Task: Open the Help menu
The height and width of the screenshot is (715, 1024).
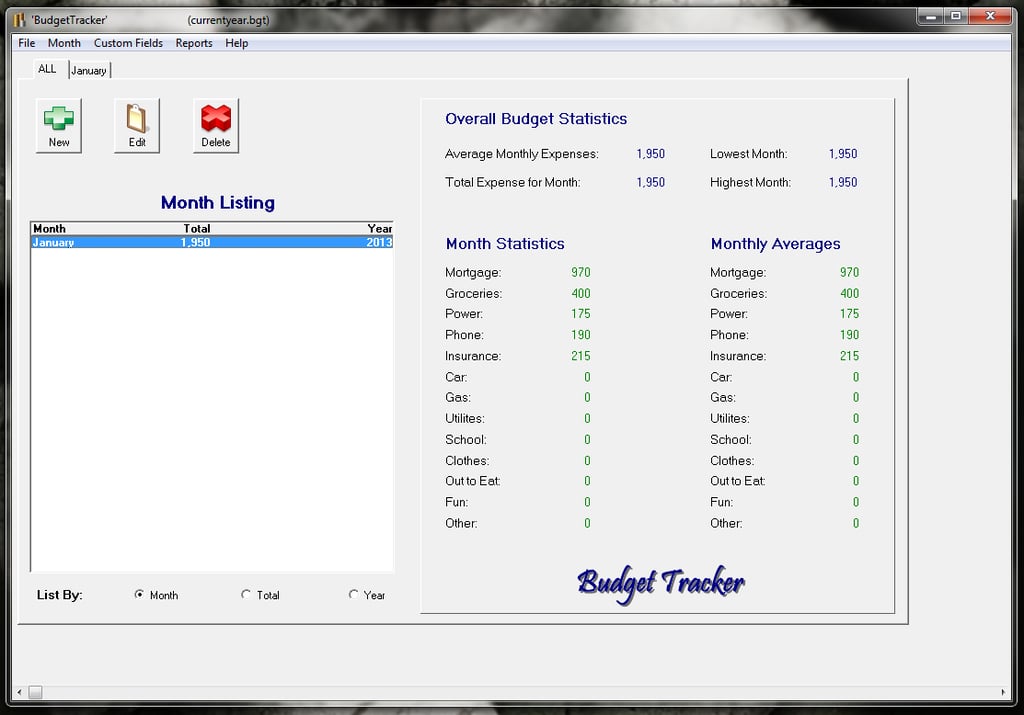Action: pyautogui.click(x=236, y=43)
